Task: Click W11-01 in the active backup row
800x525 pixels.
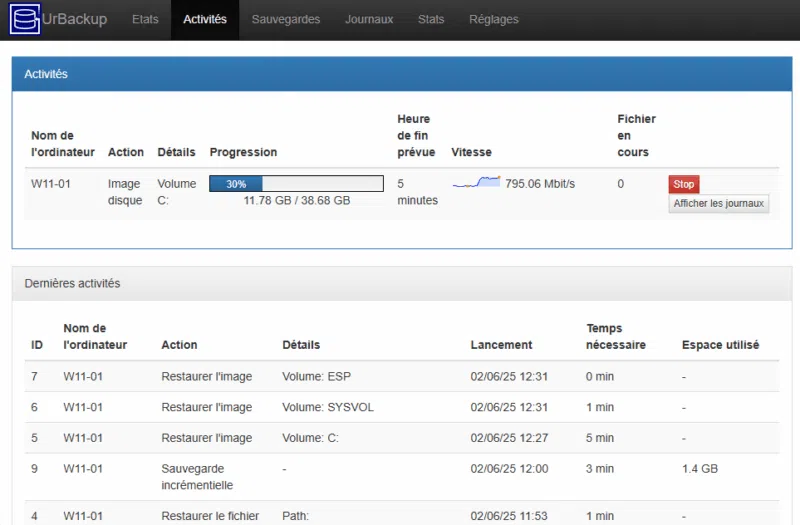Action: point(50,184)
